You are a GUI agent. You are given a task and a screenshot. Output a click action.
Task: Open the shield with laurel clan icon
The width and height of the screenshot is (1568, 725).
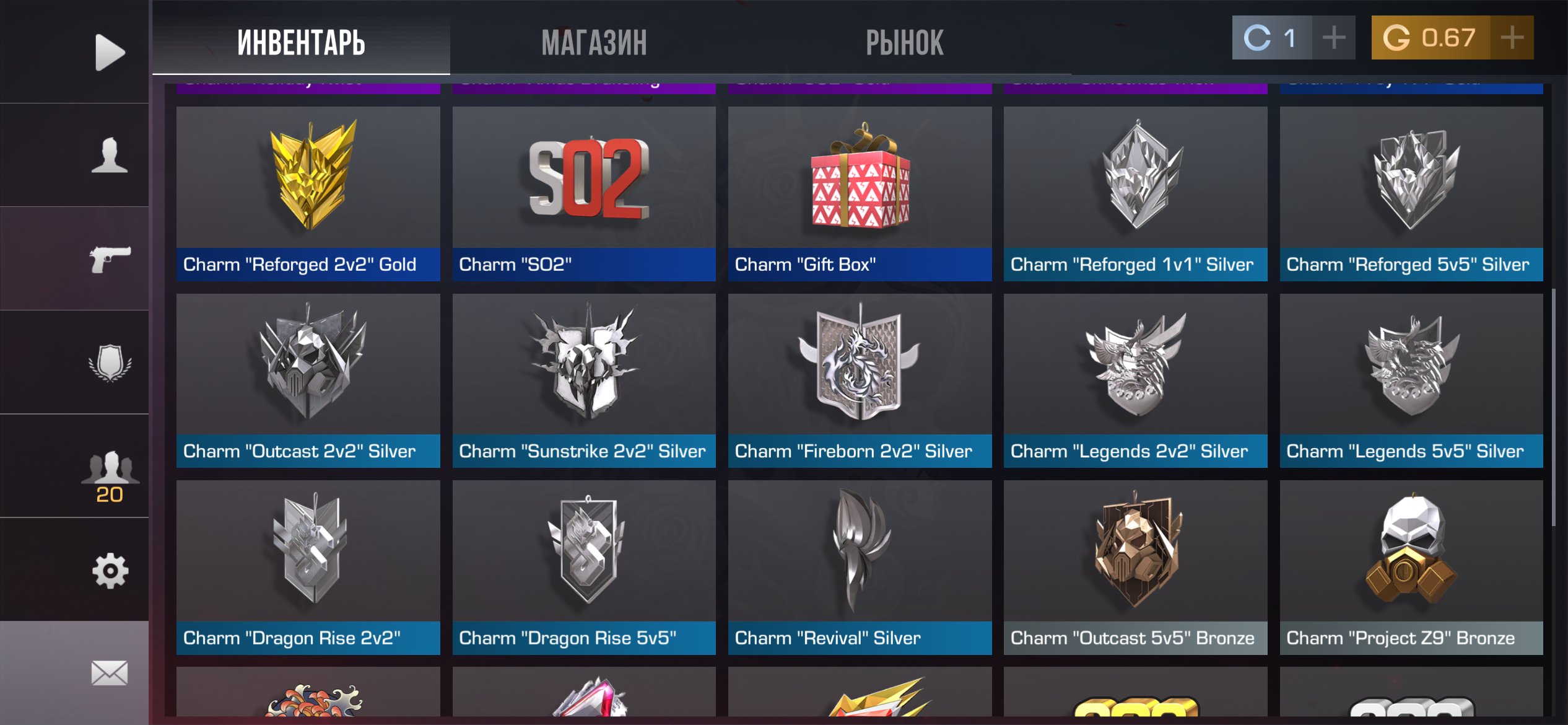[x=110, y=362]
